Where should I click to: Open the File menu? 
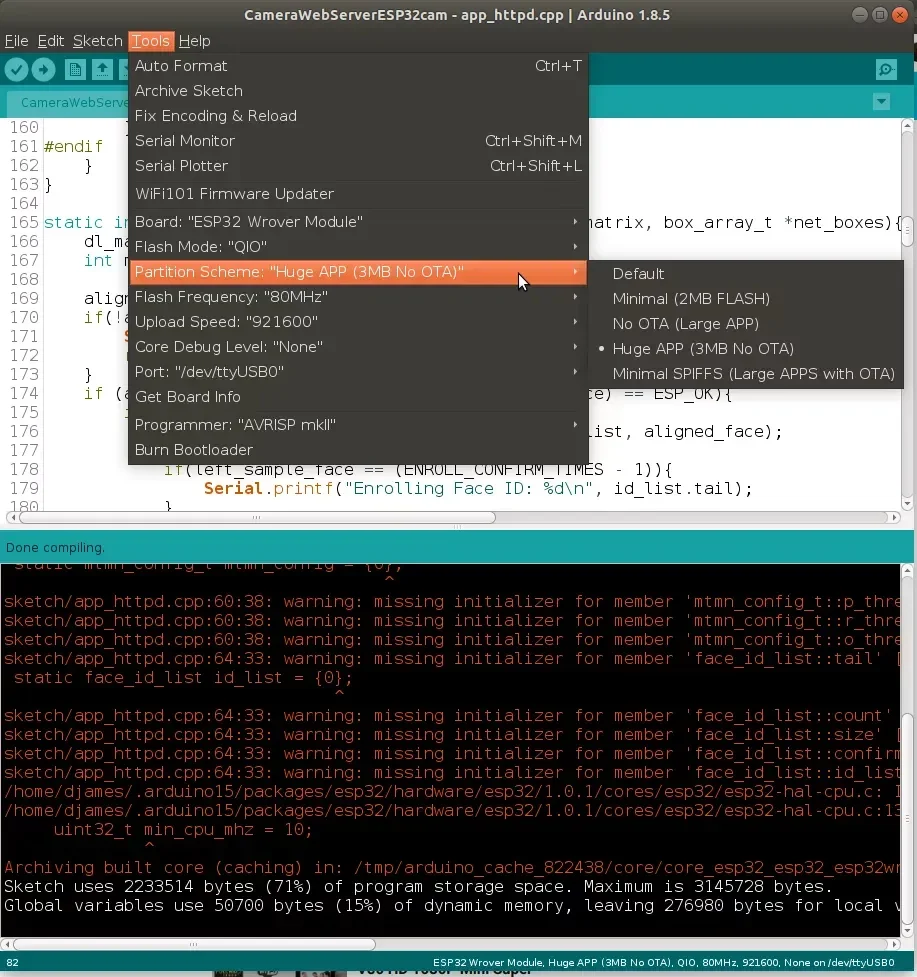point(16,41)
